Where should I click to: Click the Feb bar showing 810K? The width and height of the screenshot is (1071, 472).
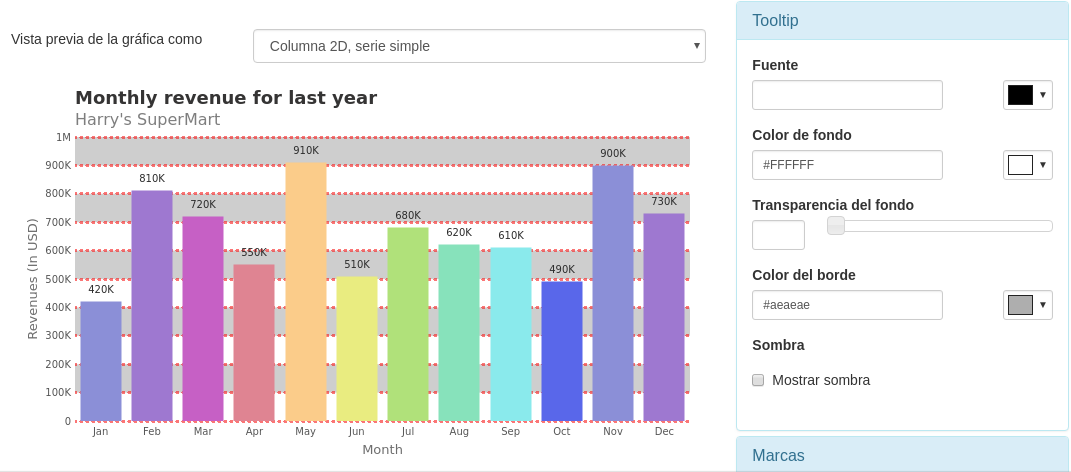click(x=152, y=306)
